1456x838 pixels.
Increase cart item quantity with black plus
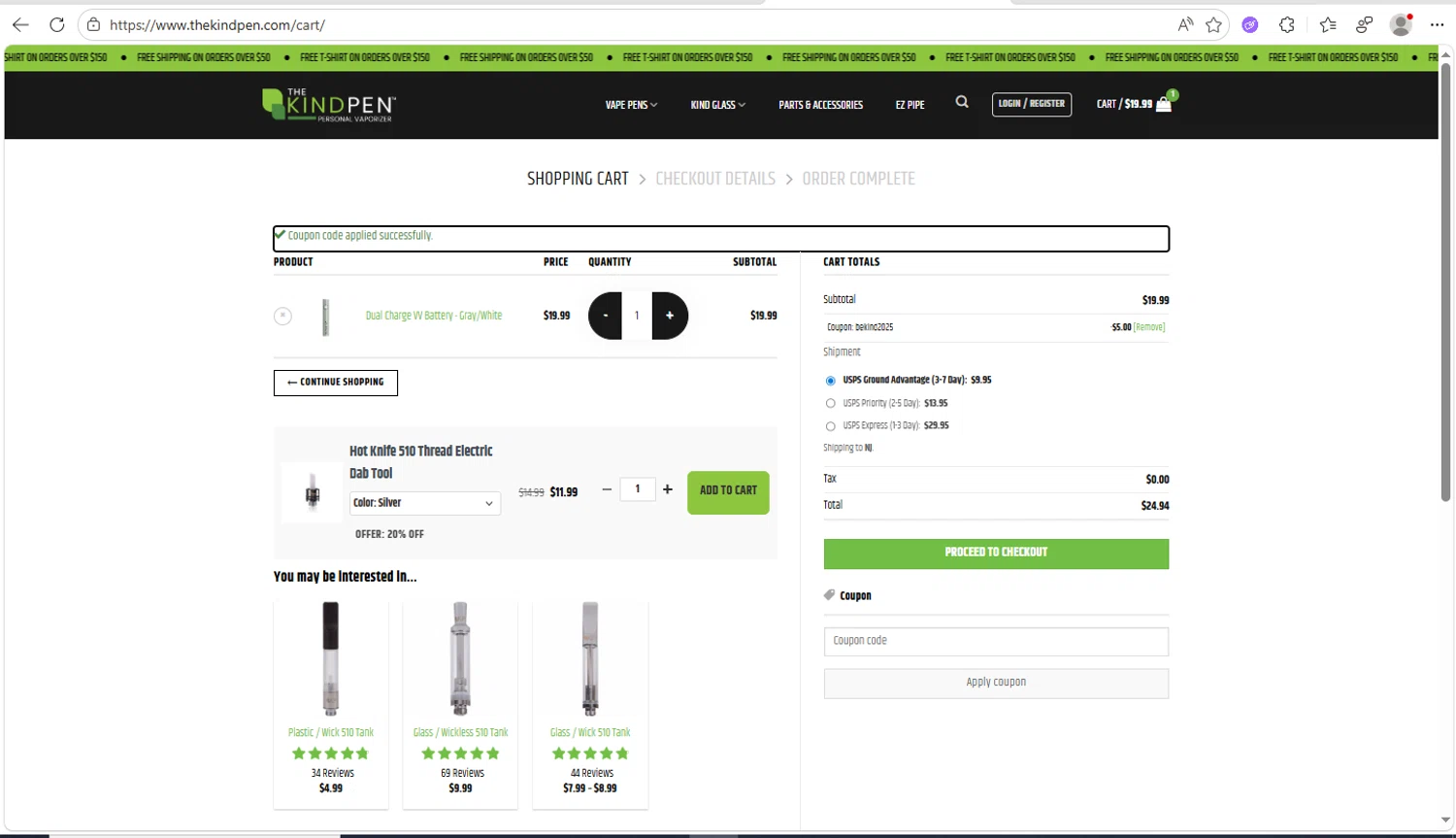click(x=670, y=316)
